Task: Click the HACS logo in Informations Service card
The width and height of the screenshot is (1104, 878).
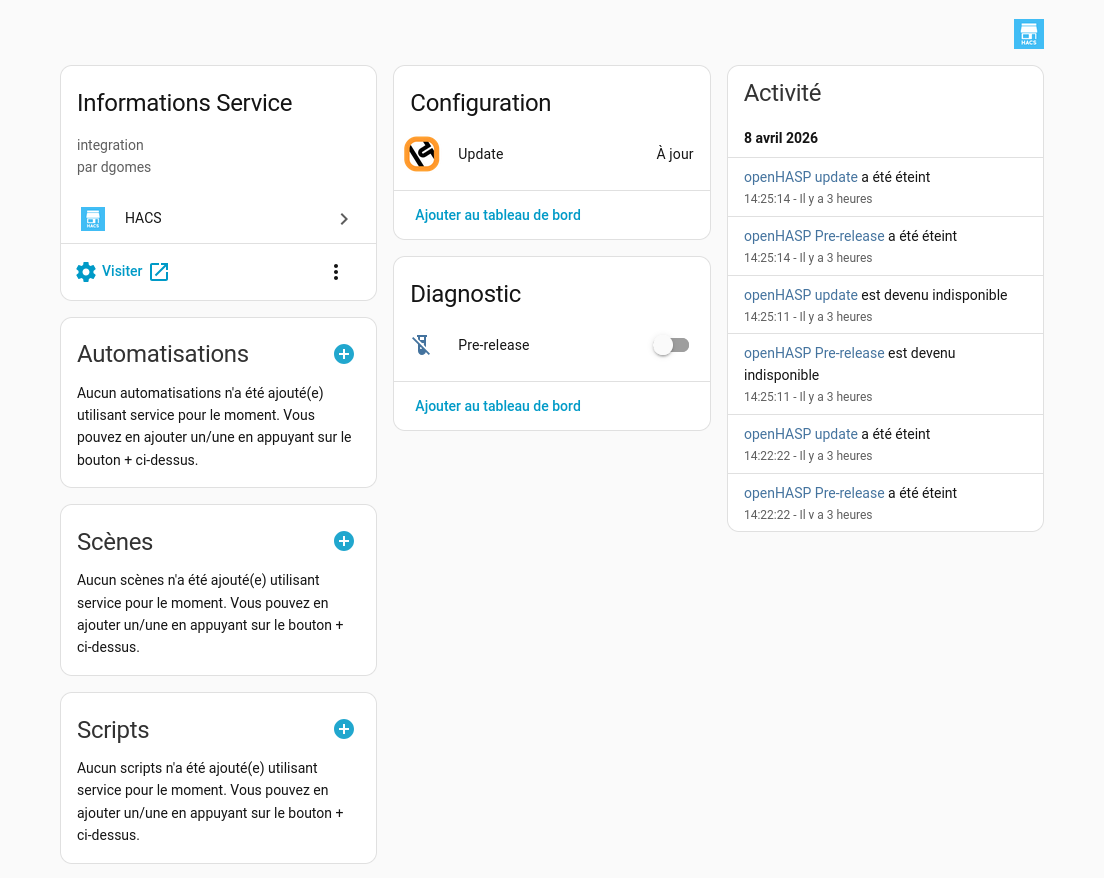Action: click(x=93, y=219)
